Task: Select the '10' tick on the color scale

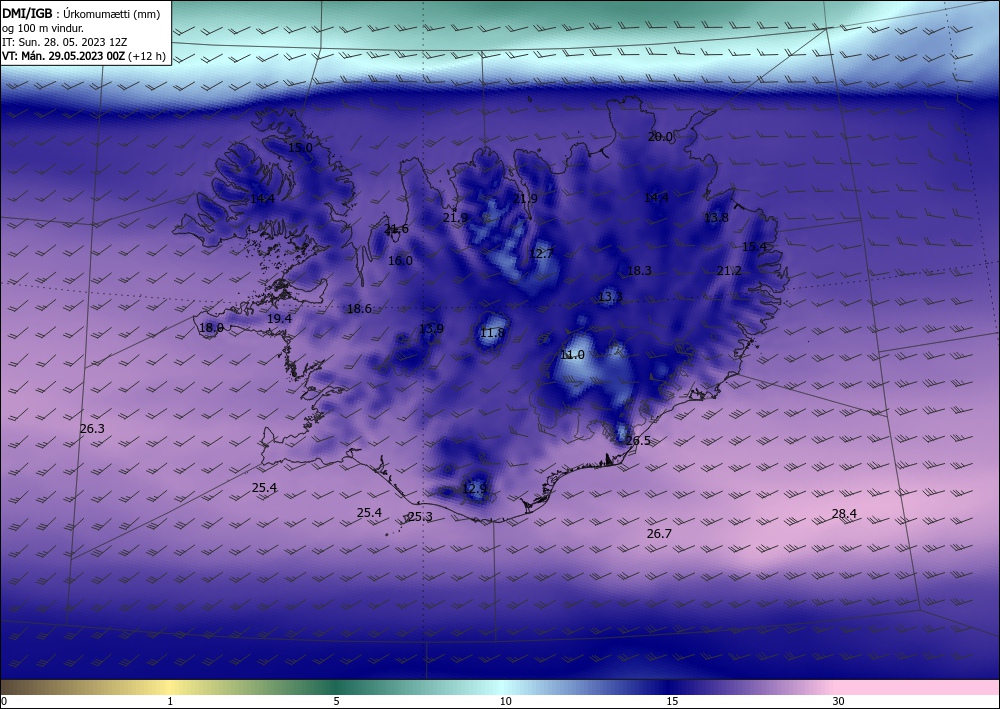Action: 506,701
